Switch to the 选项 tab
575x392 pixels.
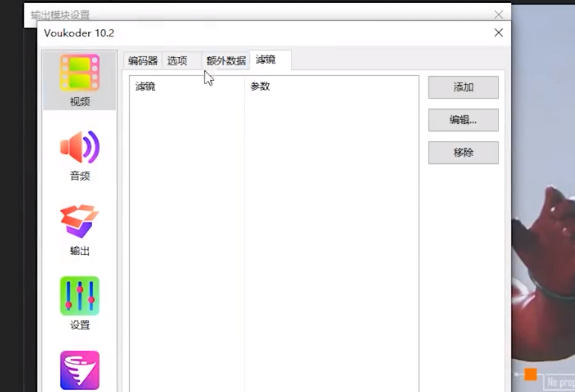[181, 61]
